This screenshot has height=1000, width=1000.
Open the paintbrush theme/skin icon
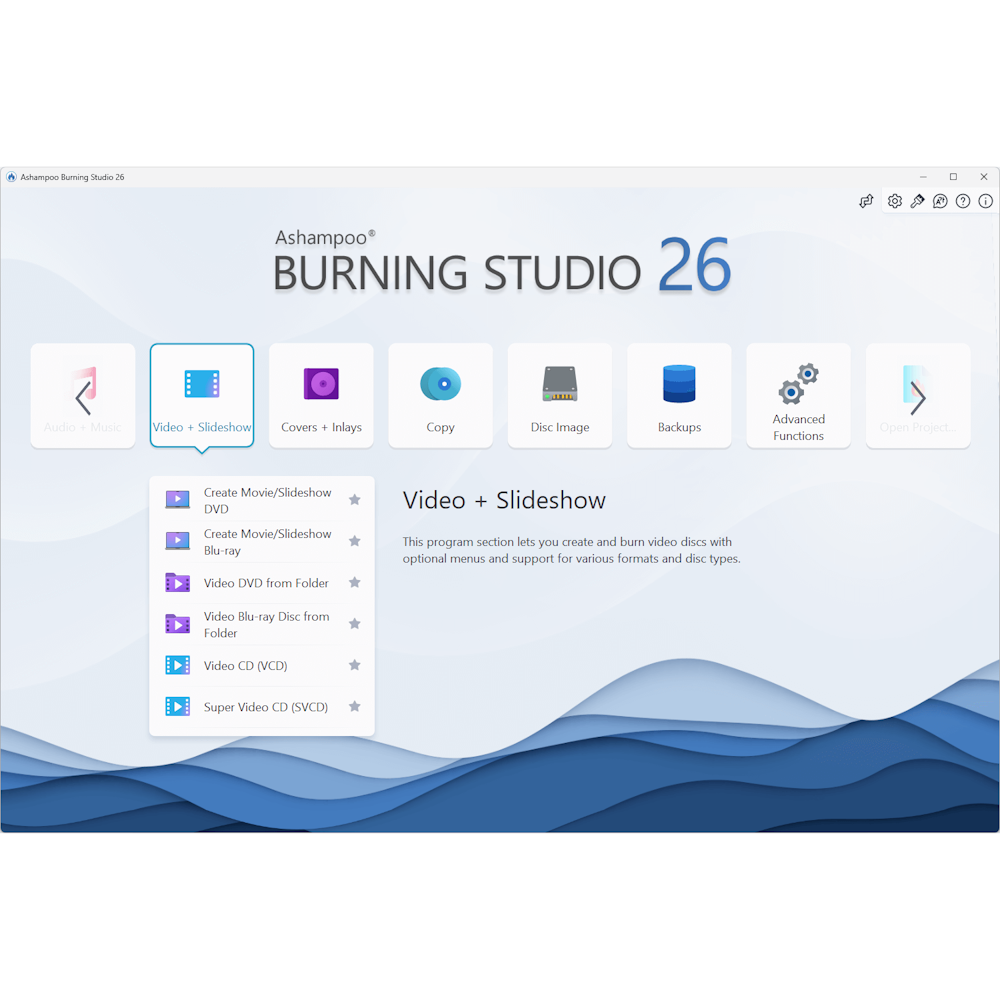[918, 202]
